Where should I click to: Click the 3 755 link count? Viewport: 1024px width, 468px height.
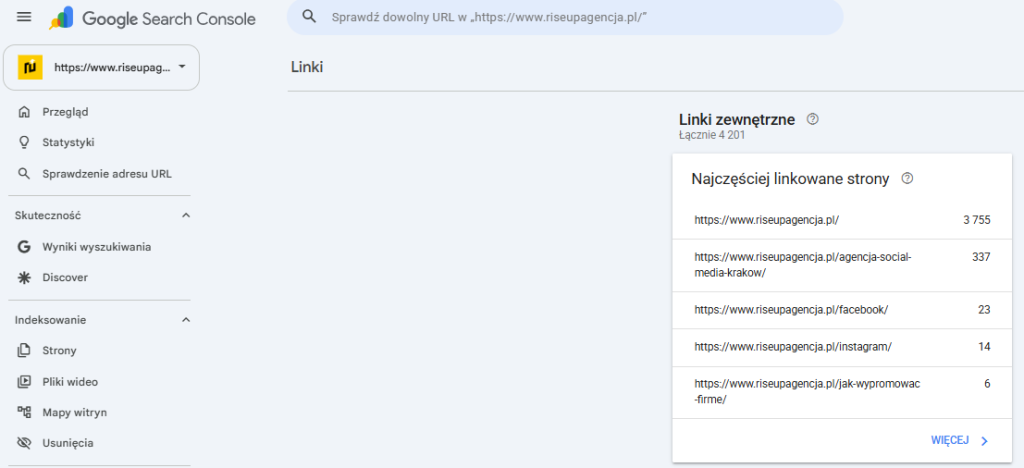(x=976, y=220)
